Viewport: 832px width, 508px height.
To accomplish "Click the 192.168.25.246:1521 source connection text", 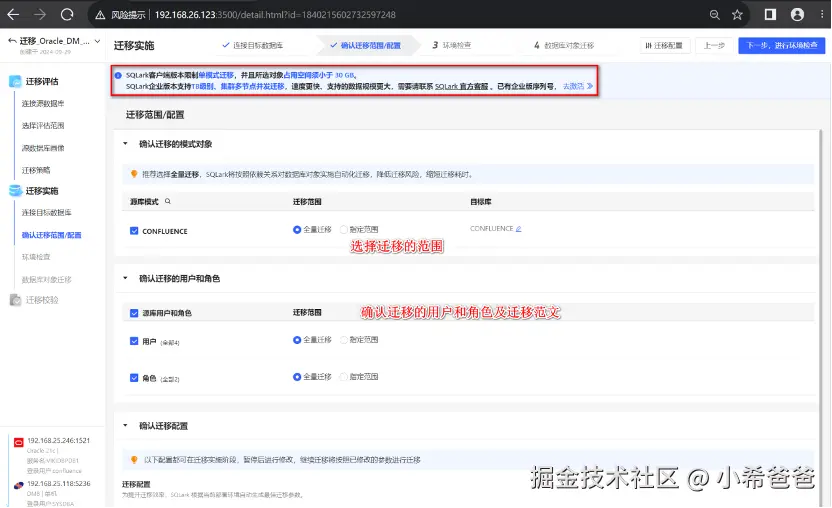I will tap(59, 441).
